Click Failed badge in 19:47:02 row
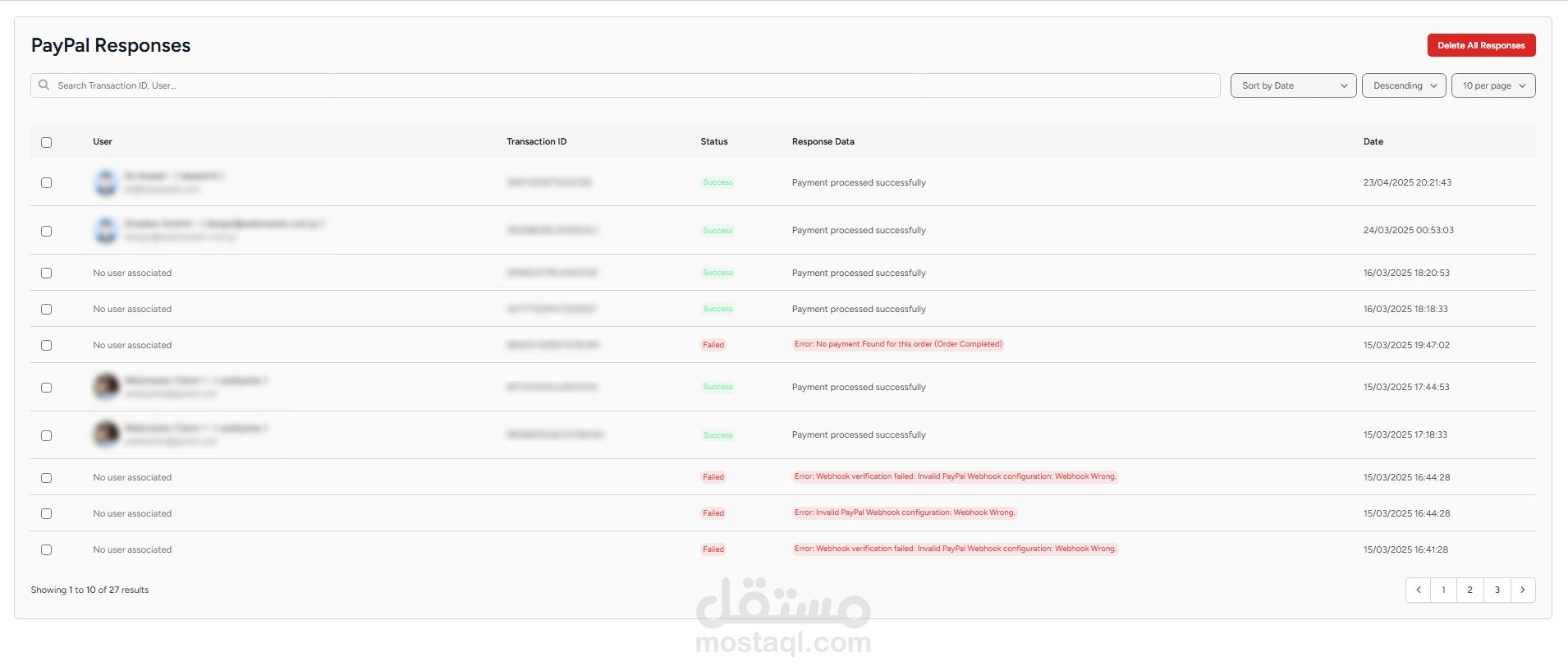 [713, 345]
